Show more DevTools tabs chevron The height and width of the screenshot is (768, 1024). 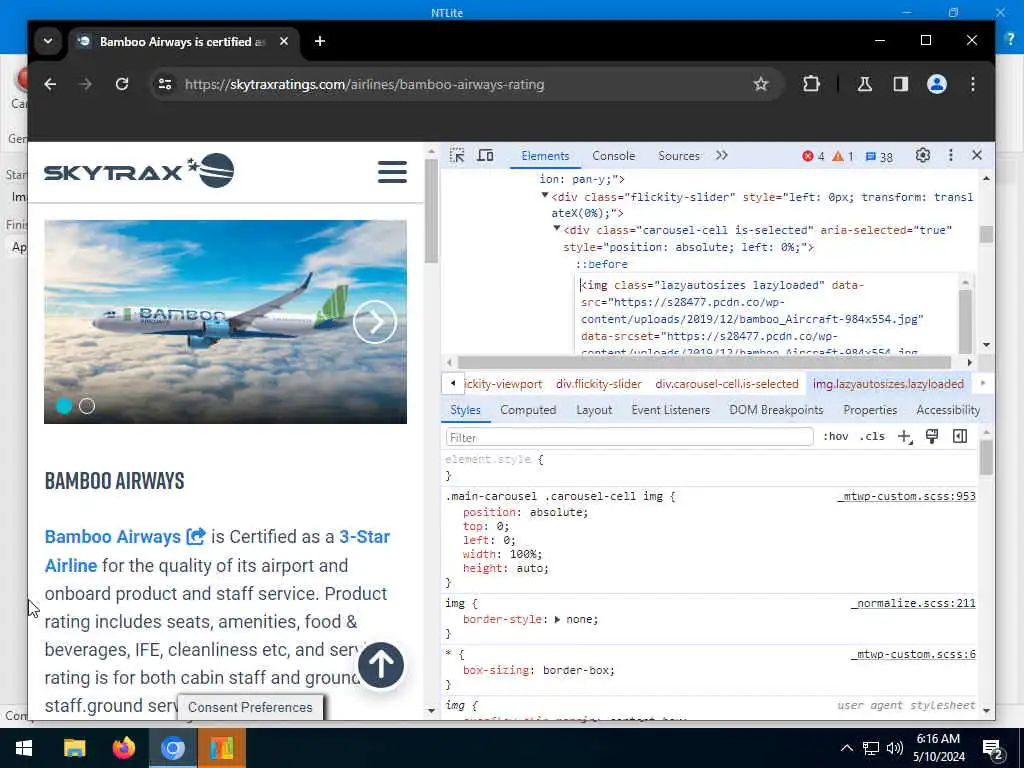coord(722,155)
